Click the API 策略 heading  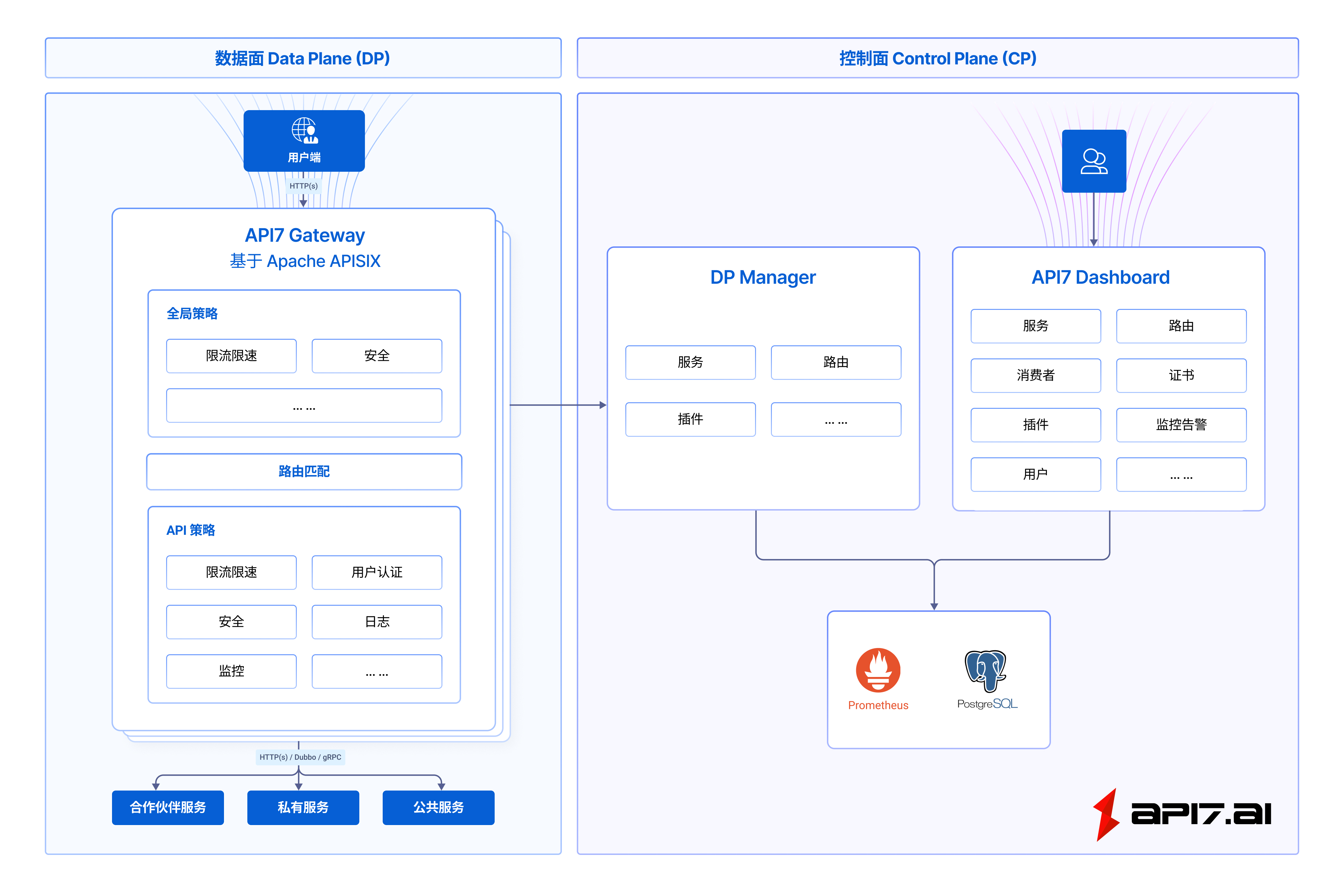click(x=190, y=530)
